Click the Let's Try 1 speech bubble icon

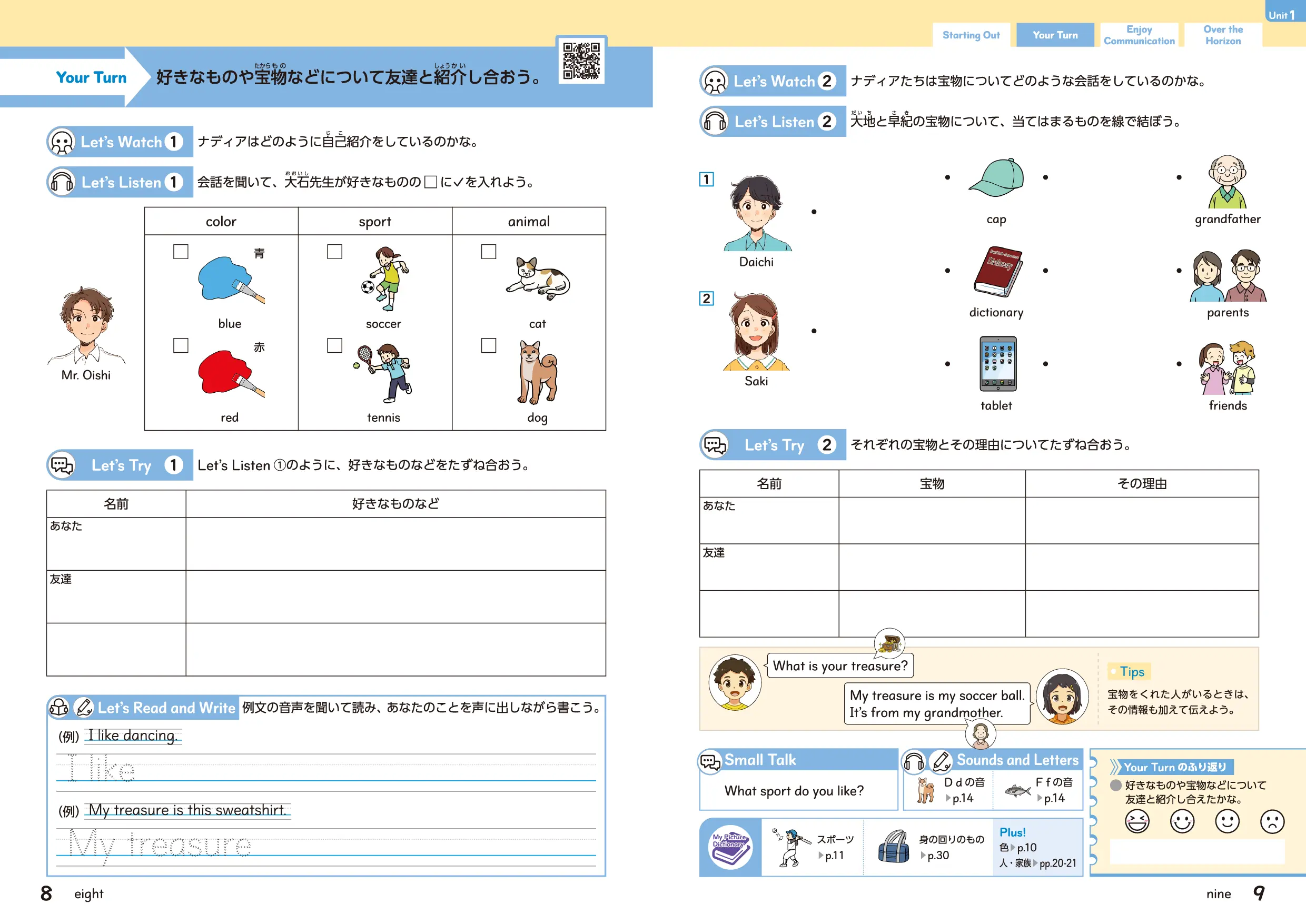click(x=62, y=465)
